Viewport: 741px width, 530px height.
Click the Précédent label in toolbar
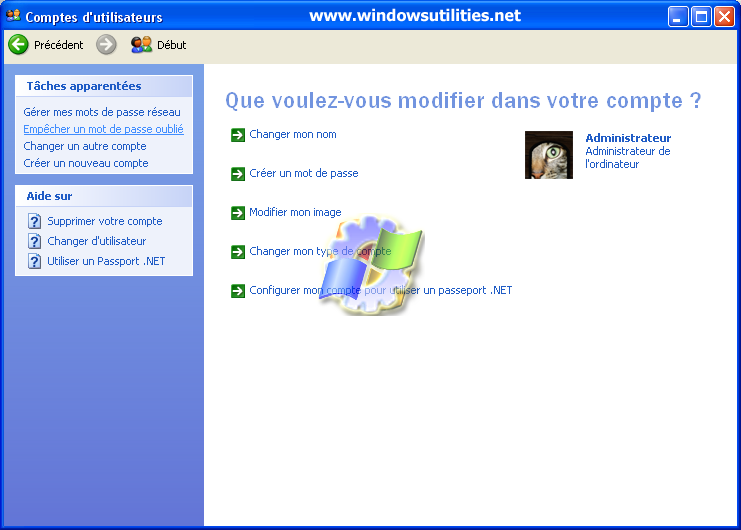pyautogui.click(x=58, y=45)
